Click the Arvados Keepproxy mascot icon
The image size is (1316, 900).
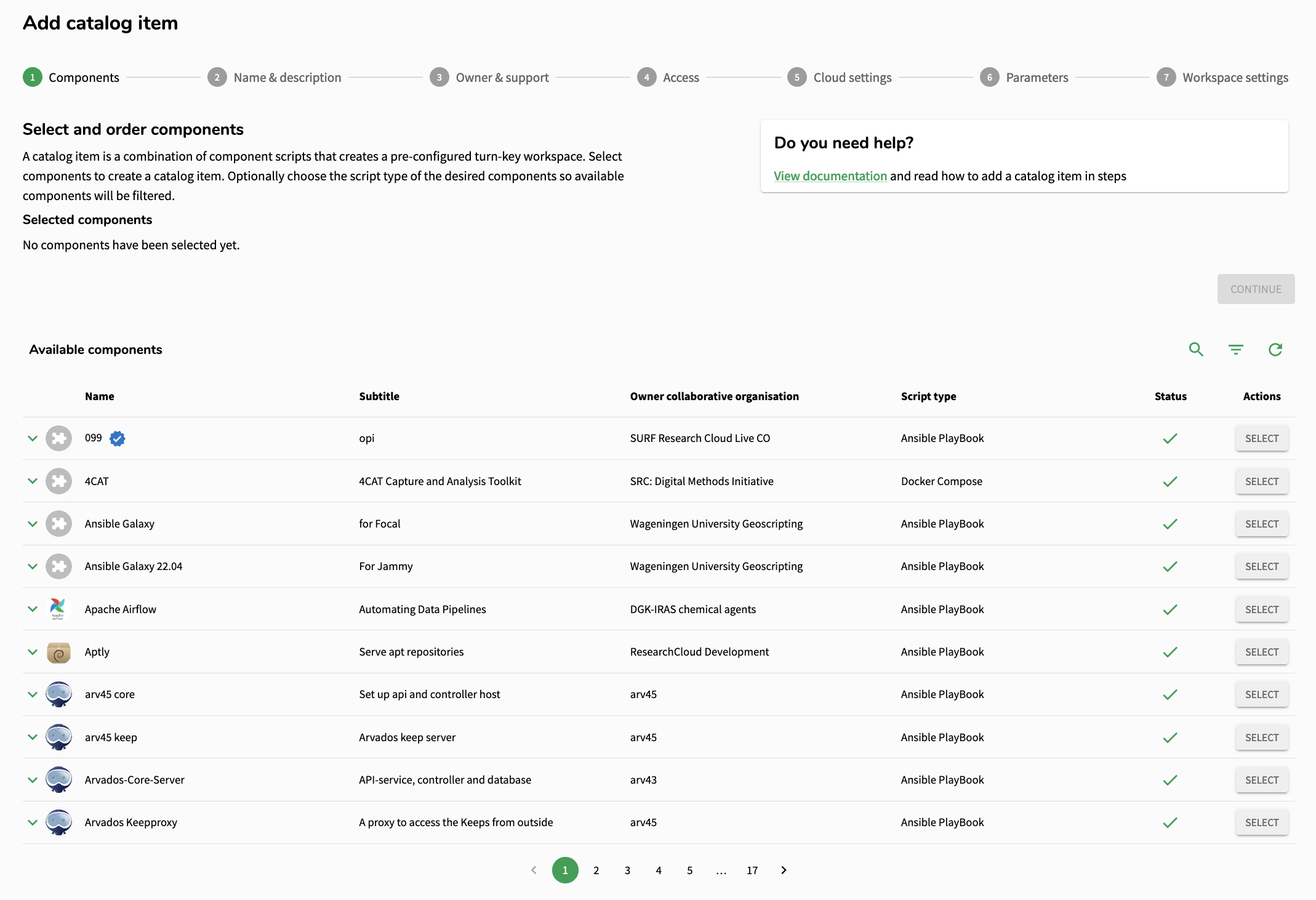click(x=59, y=822)
